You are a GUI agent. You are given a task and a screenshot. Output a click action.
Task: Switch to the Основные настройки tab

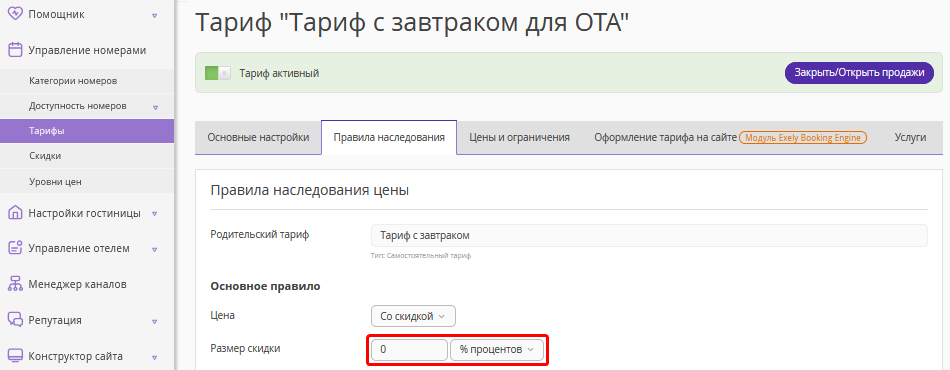tap(258, 137)
